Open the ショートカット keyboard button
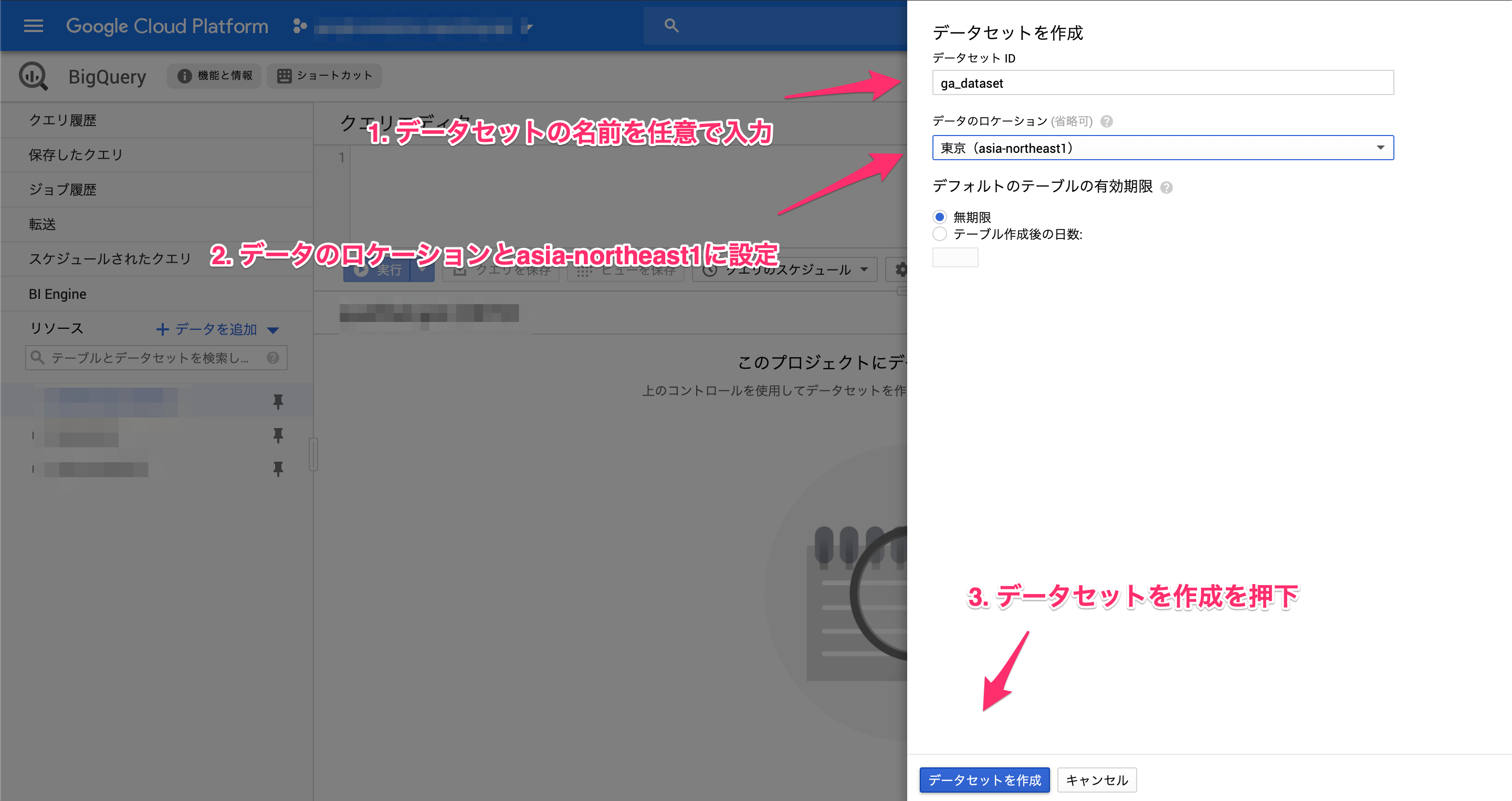 point(324,76)
